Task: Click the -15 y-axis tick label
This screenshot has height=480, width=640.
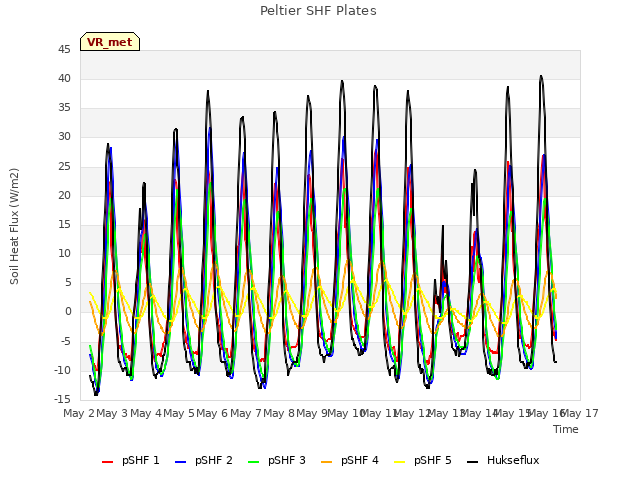Action: (x=62, y=399)
